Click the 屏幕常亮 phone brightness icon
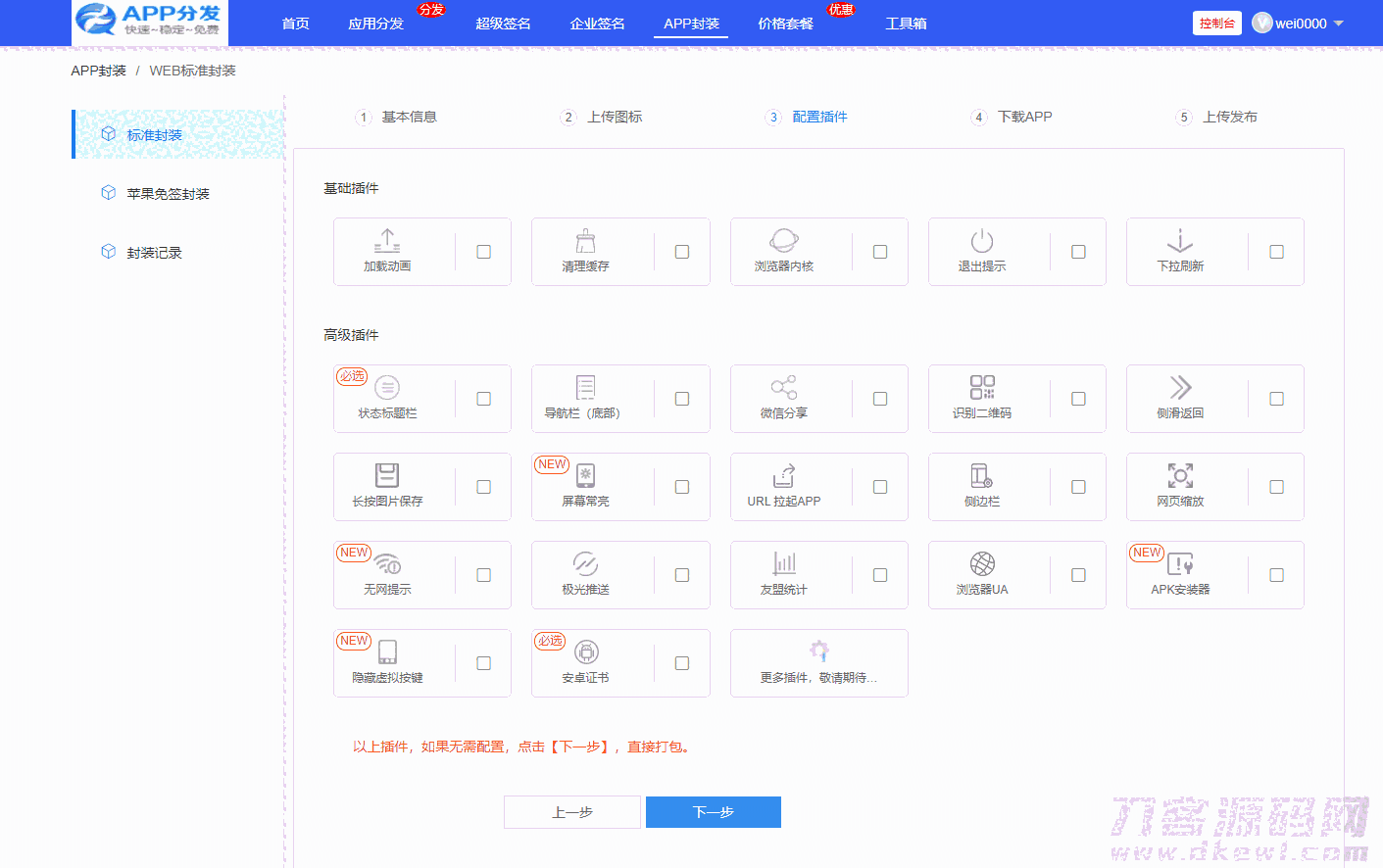The image size is (1383, 868). [585, 476]
